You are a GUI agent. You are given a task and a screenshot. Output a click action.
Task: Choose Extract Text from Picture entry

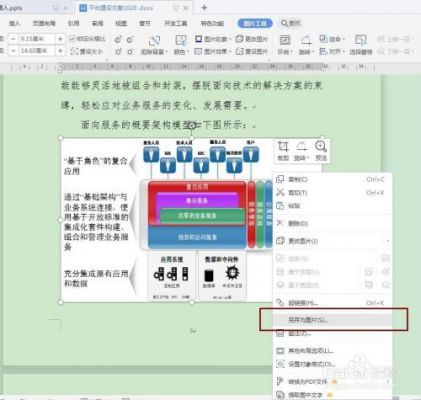click(332, 395)
